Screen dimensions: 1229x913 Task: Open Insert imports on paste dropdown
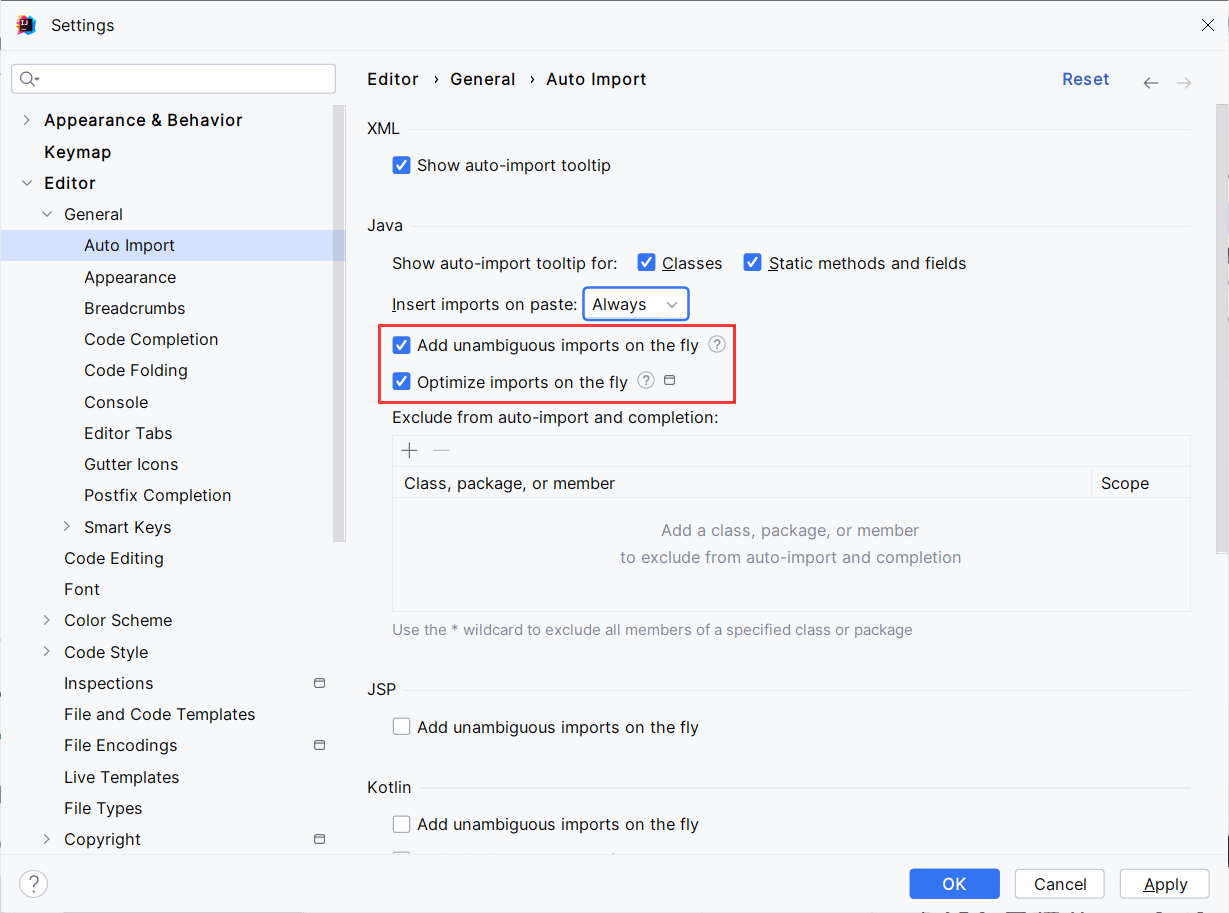click(636, 304)
